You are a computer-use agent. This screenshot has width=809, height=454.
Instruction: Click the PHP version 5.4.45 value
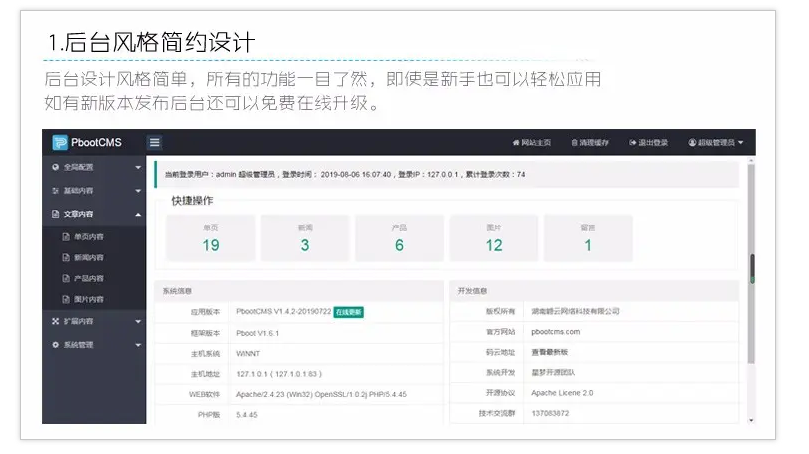(x=247, y=415)
